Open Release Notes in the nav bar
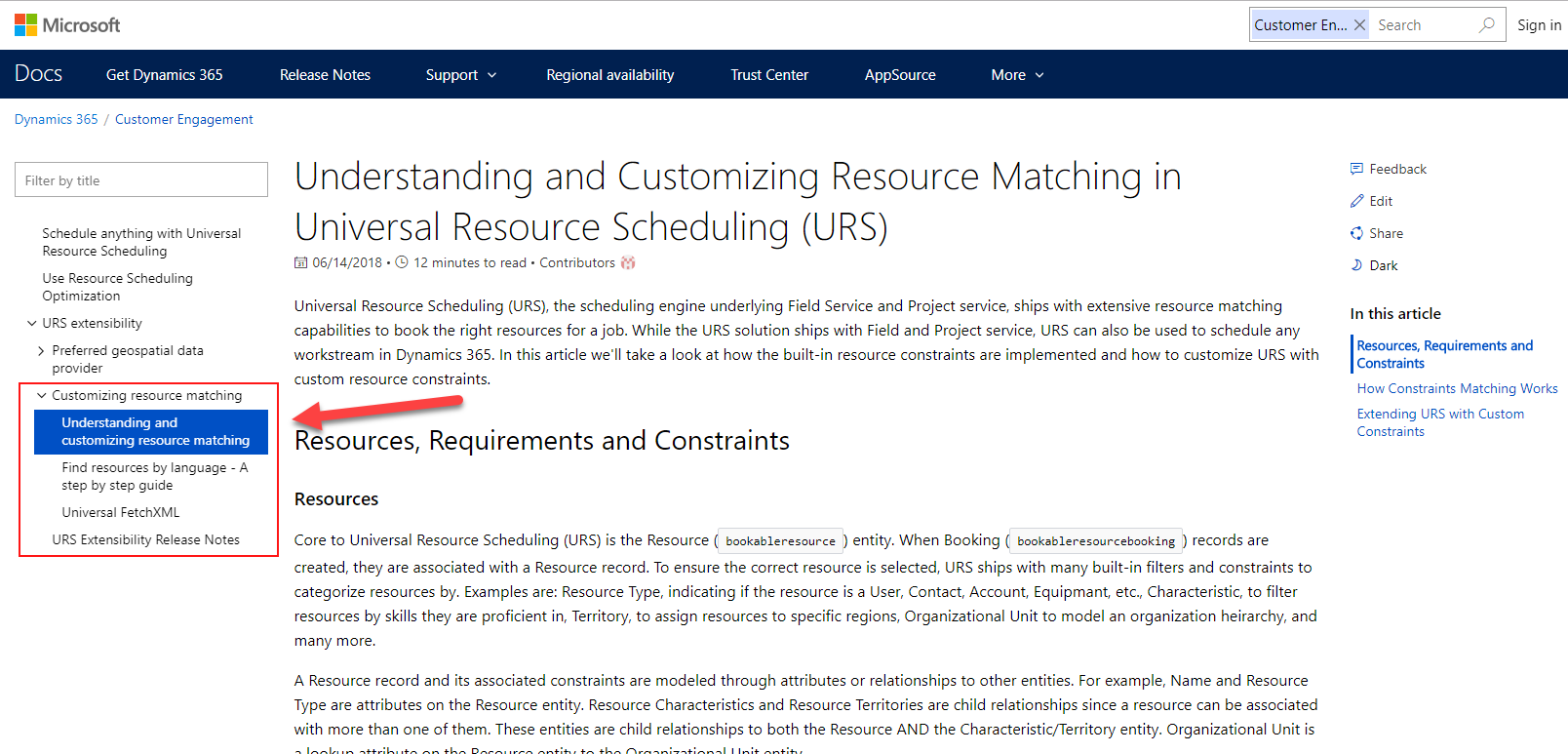 [x=325, y=75]
